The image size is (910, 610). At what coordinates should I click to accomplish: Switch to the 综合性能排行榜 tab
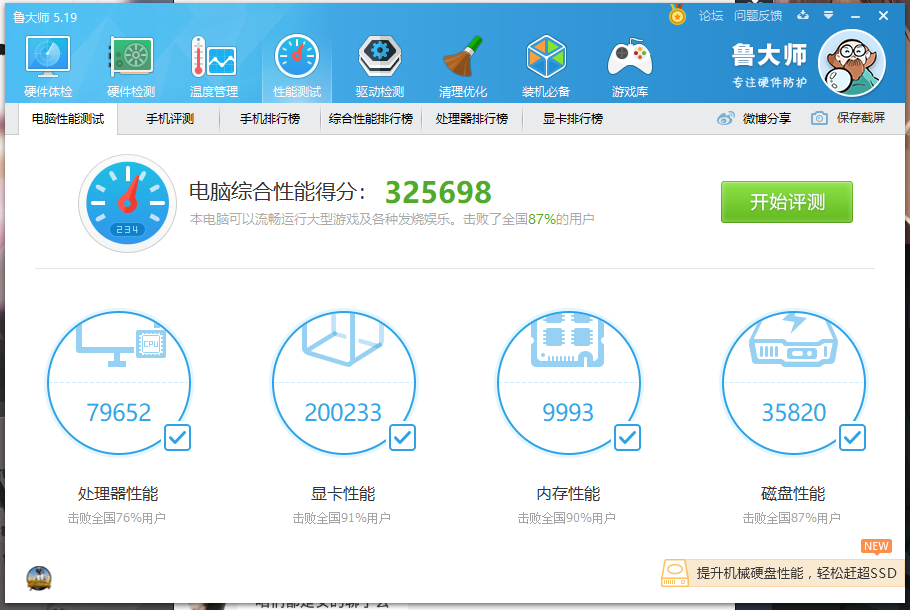pos(371,119)
